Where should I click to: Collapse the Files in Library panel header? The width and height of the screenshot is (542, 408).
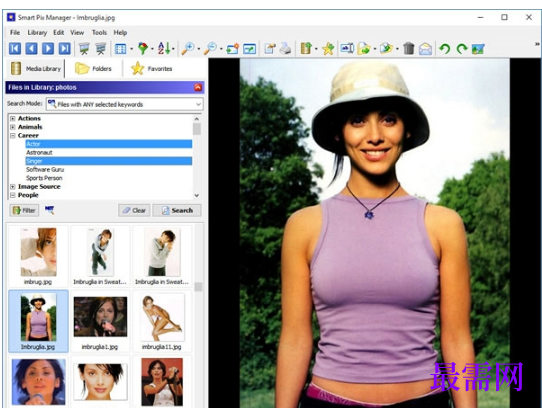tap(198, 87)
